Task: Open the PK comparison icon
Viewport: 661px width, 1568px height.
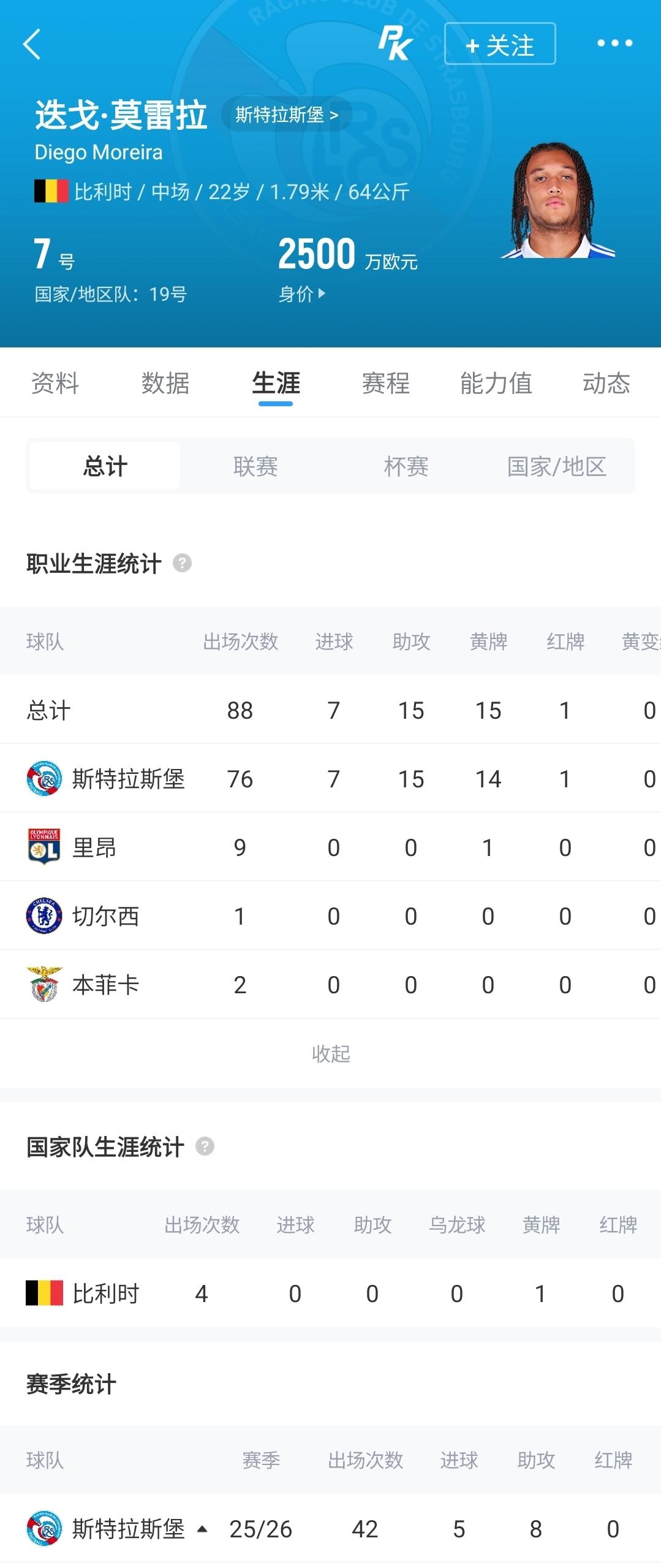Action: (395, 44)
